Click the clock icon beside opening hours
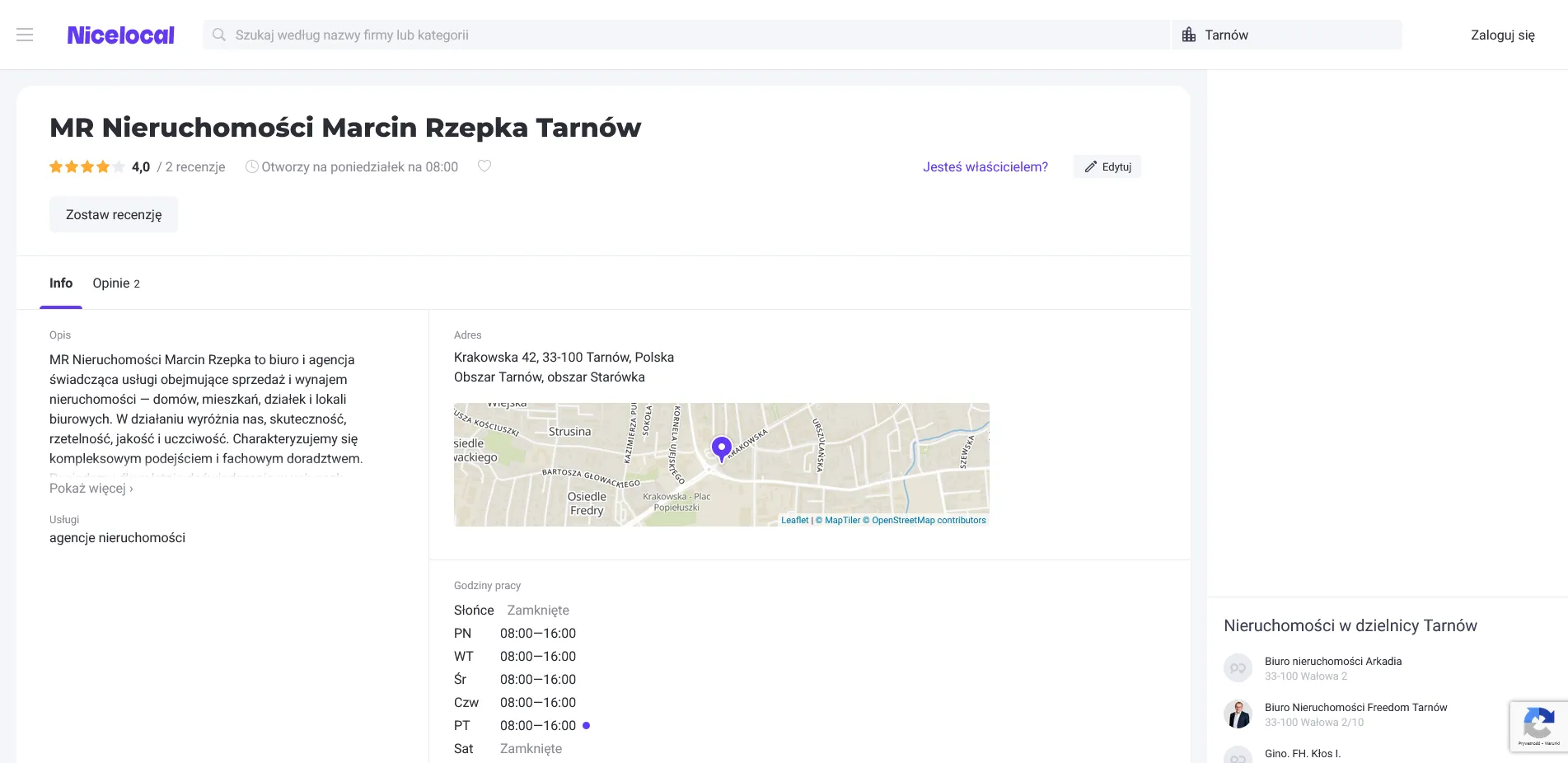 coord(251,166)
